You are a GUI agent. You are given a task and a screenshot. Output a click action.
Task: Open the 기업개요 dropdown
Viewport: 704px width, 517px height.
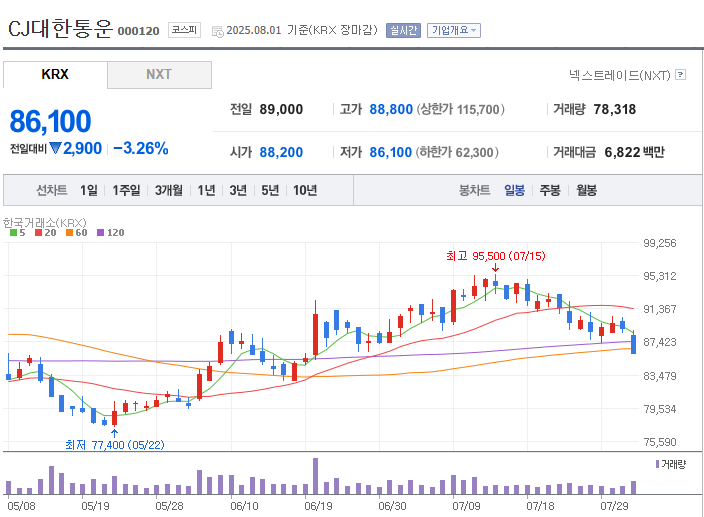(x=454, y=31)
